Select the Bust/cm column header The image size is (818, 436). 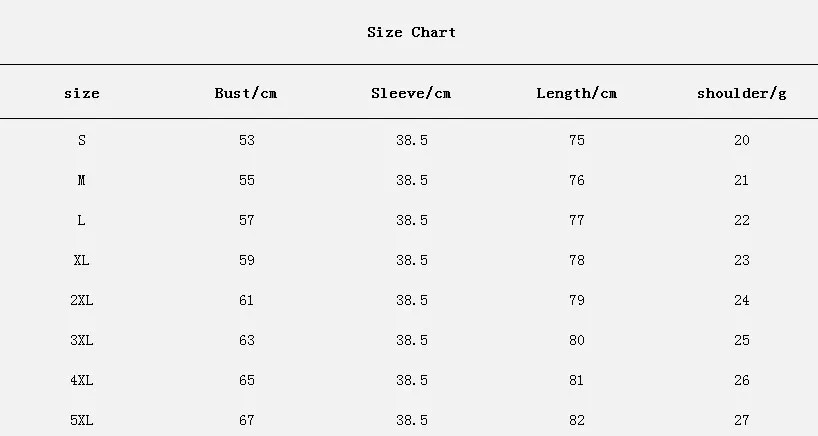coord(246,93)
